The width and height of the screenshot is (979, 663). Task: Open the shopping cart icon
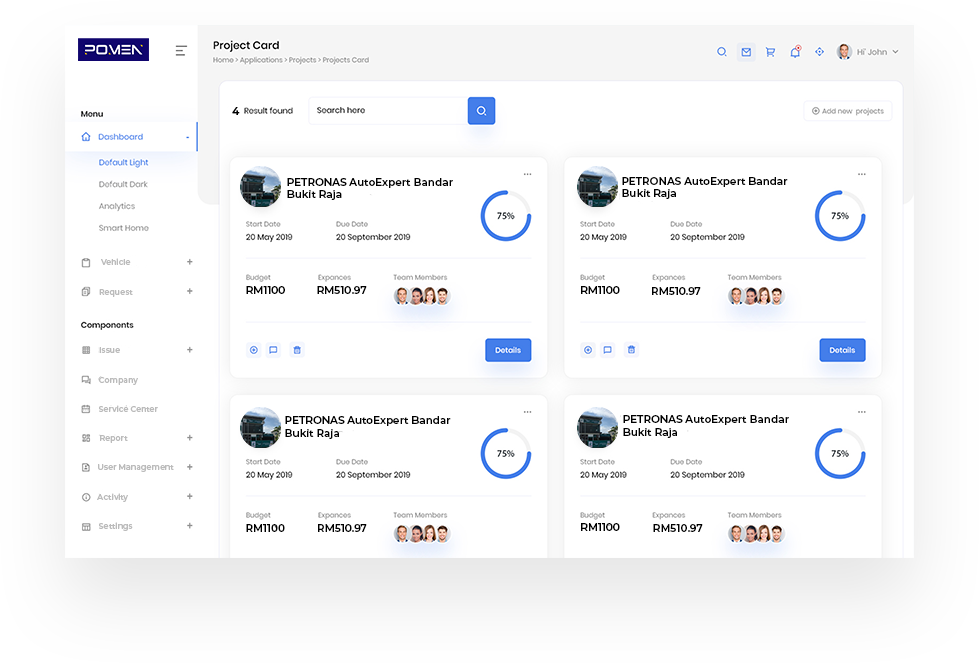point(770,52)
